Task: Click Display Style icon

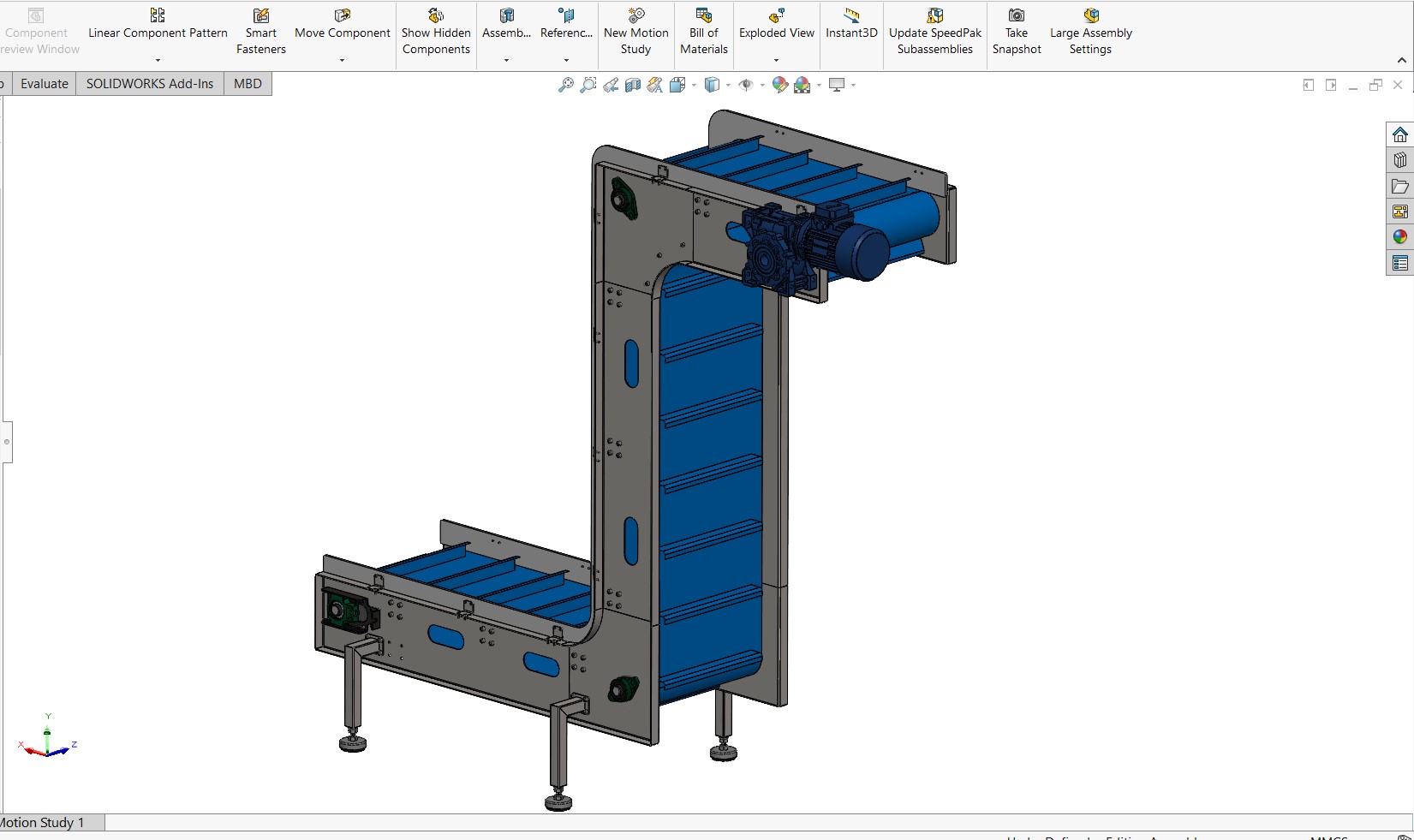Action: click(x=712, y=85)
